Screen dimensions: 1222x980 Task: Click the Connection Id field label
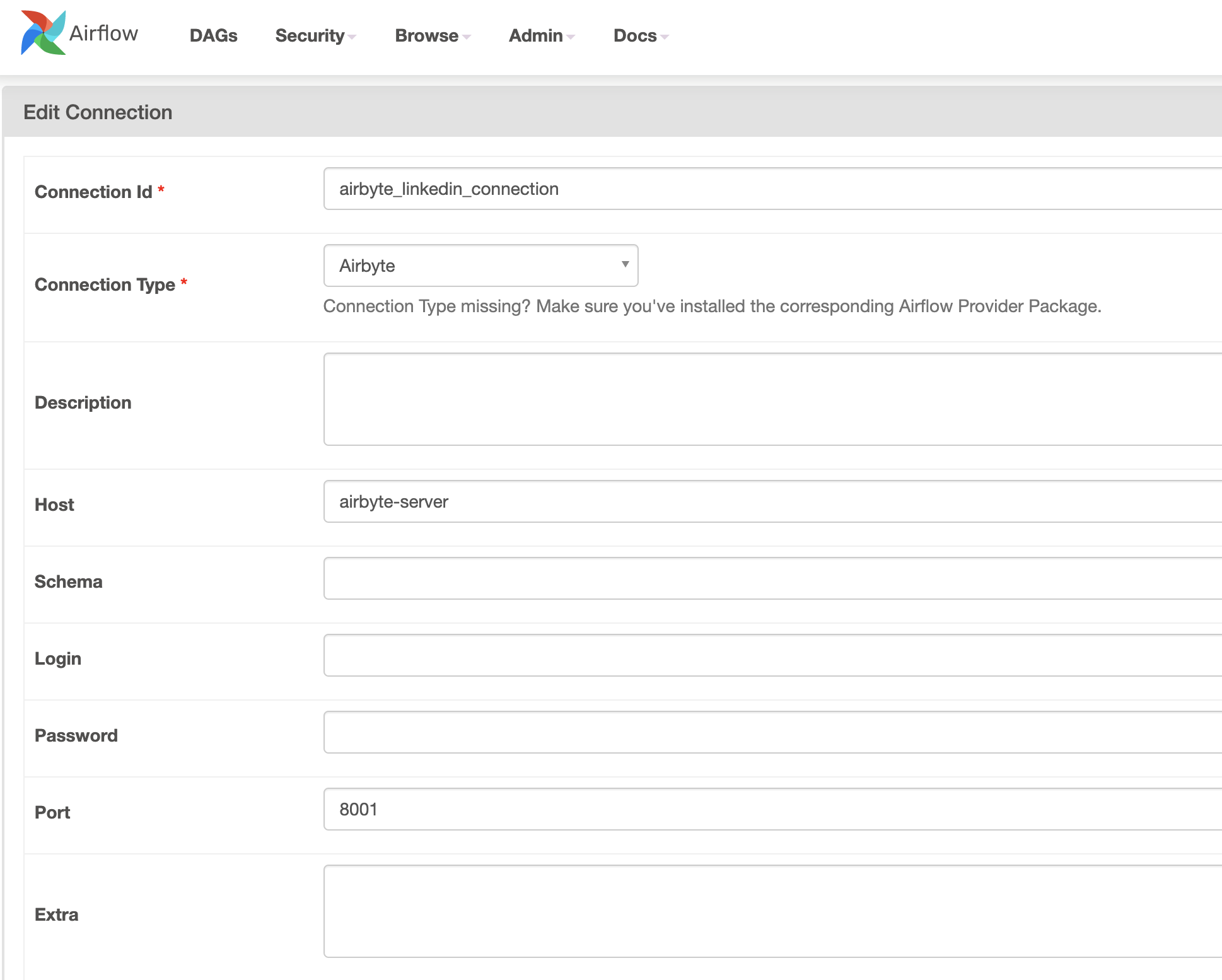pos(93,192)
